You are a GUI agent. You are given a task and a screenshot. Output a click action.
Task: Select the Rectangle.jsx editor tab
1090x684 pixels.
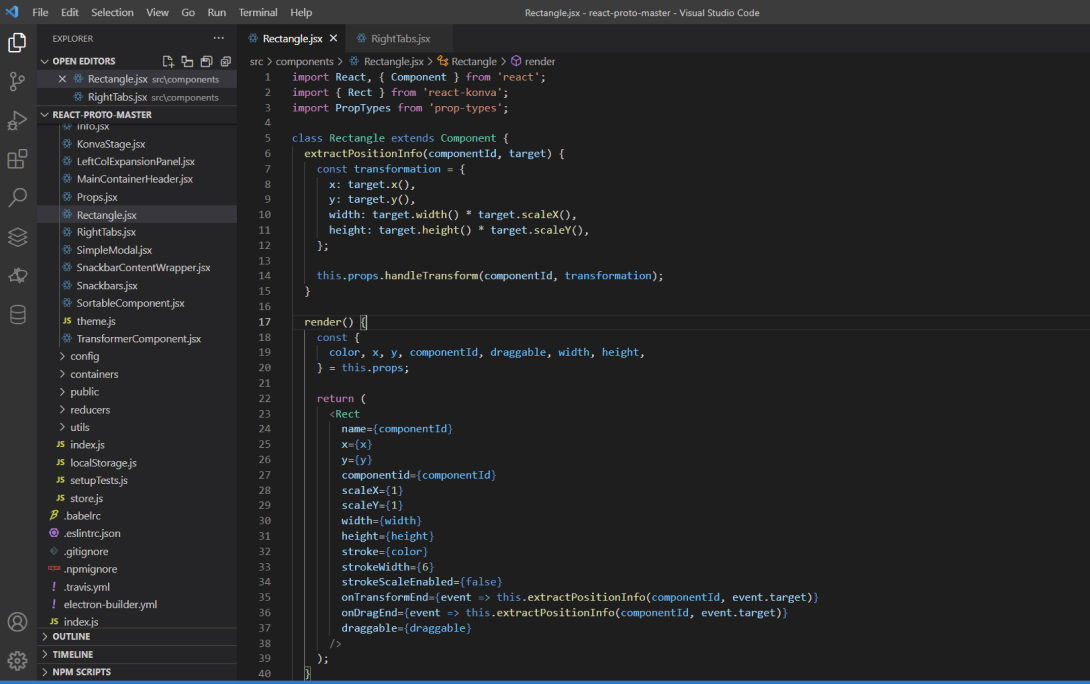[292, 38]
